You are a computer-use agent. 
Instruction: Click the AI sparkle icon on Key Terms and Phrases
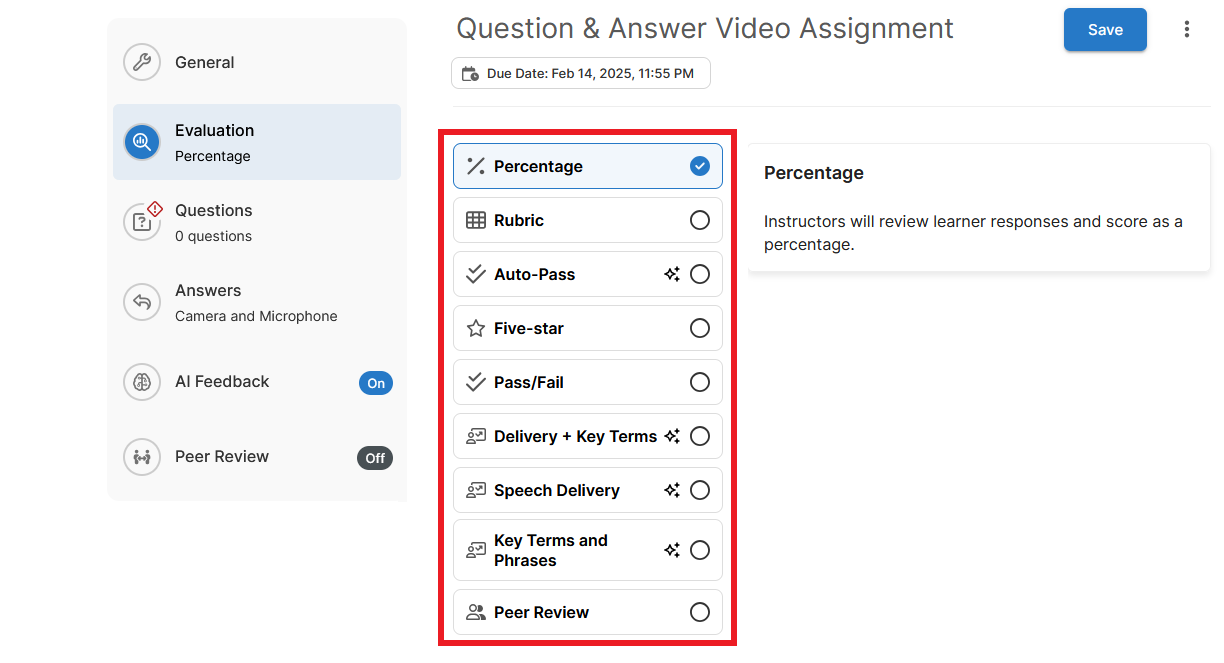672,550
